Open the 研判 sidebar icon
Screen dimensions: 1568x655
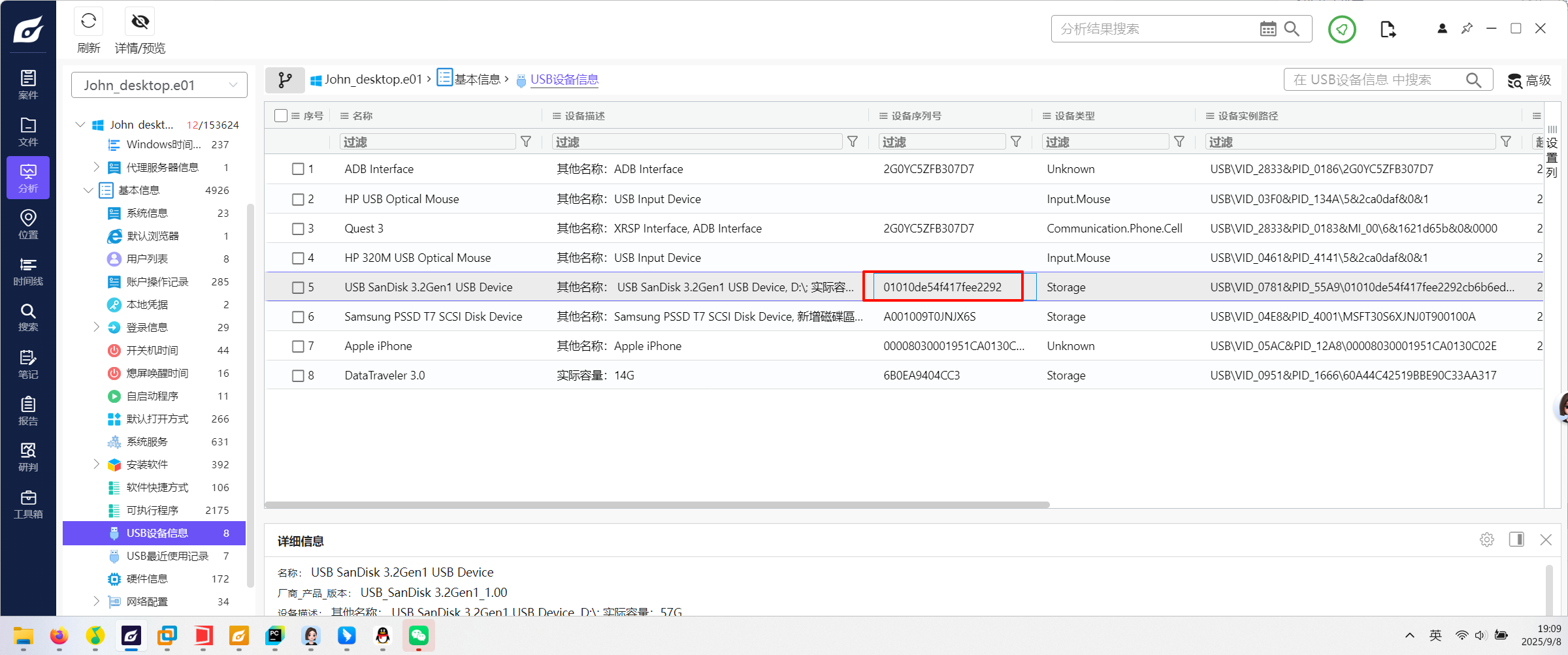pyautogui.click(x=28, y=457)
